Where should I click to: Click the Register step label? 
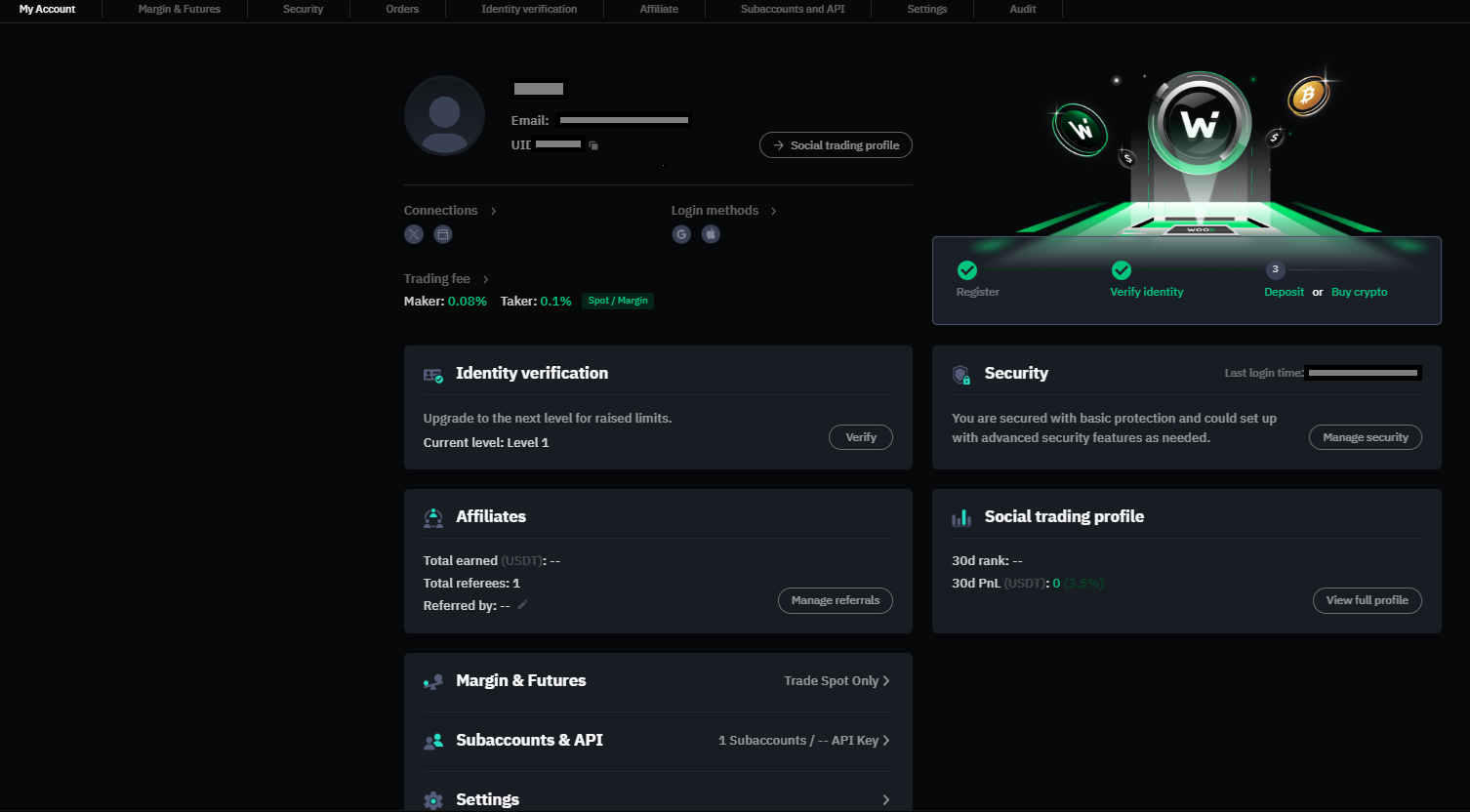point(977,292)
